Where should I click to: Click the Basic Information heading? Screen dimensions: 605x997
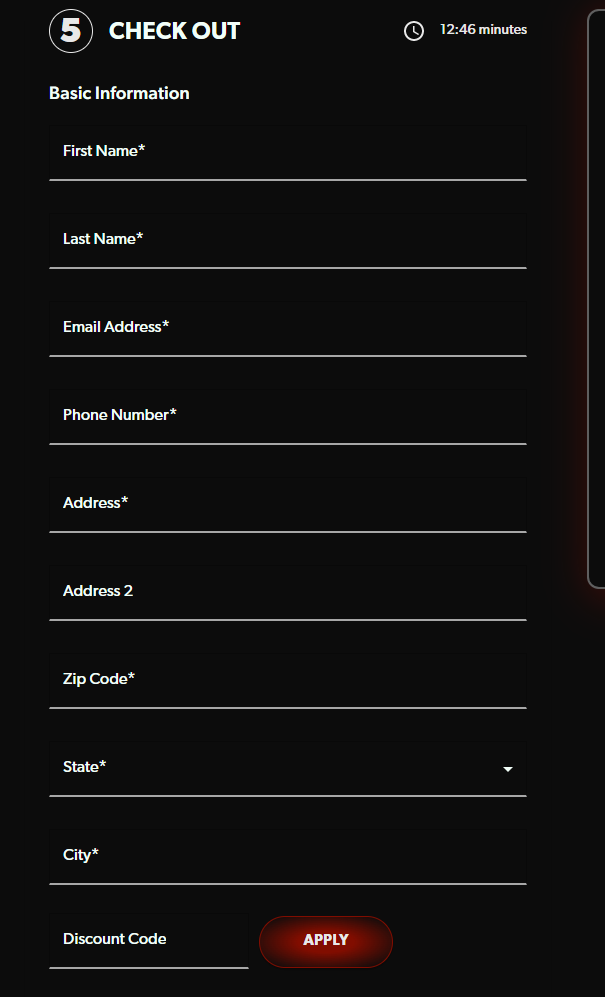119,93
